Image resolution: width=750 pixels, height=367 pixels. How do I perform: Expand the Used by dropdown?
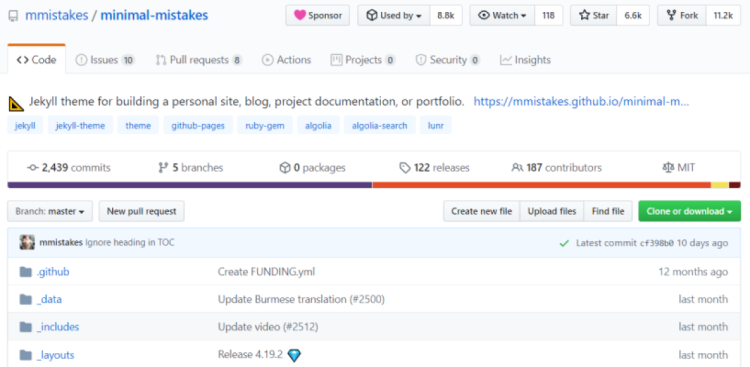[394, 15]
